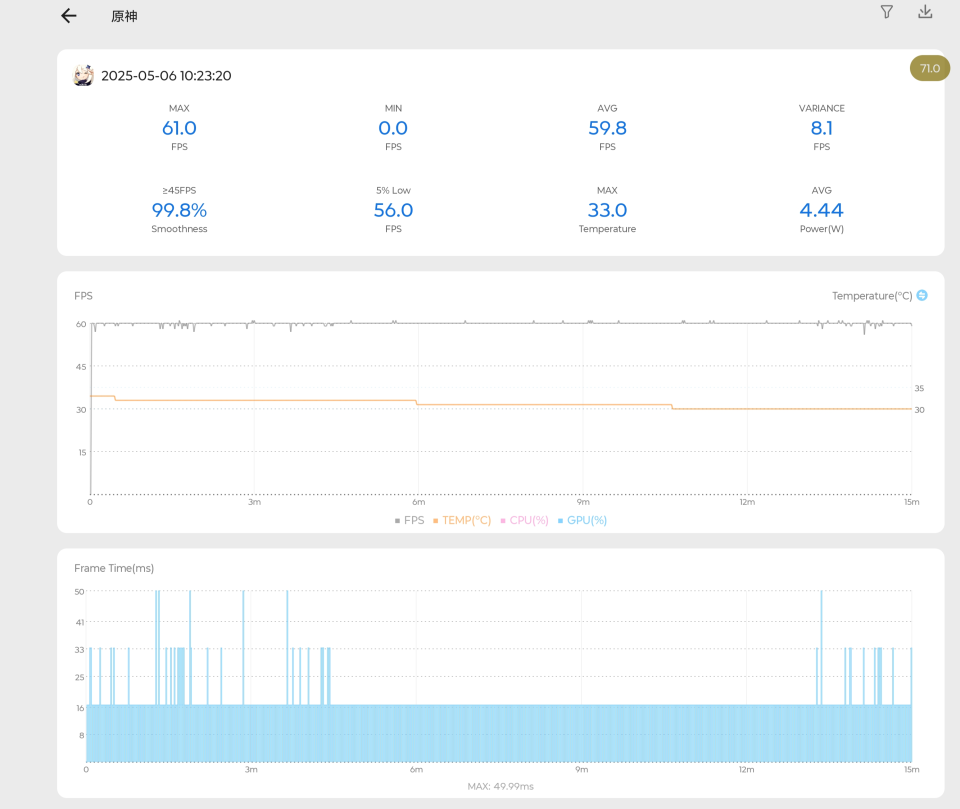Tap the game avatar beside the timestamp

[84, 76]
